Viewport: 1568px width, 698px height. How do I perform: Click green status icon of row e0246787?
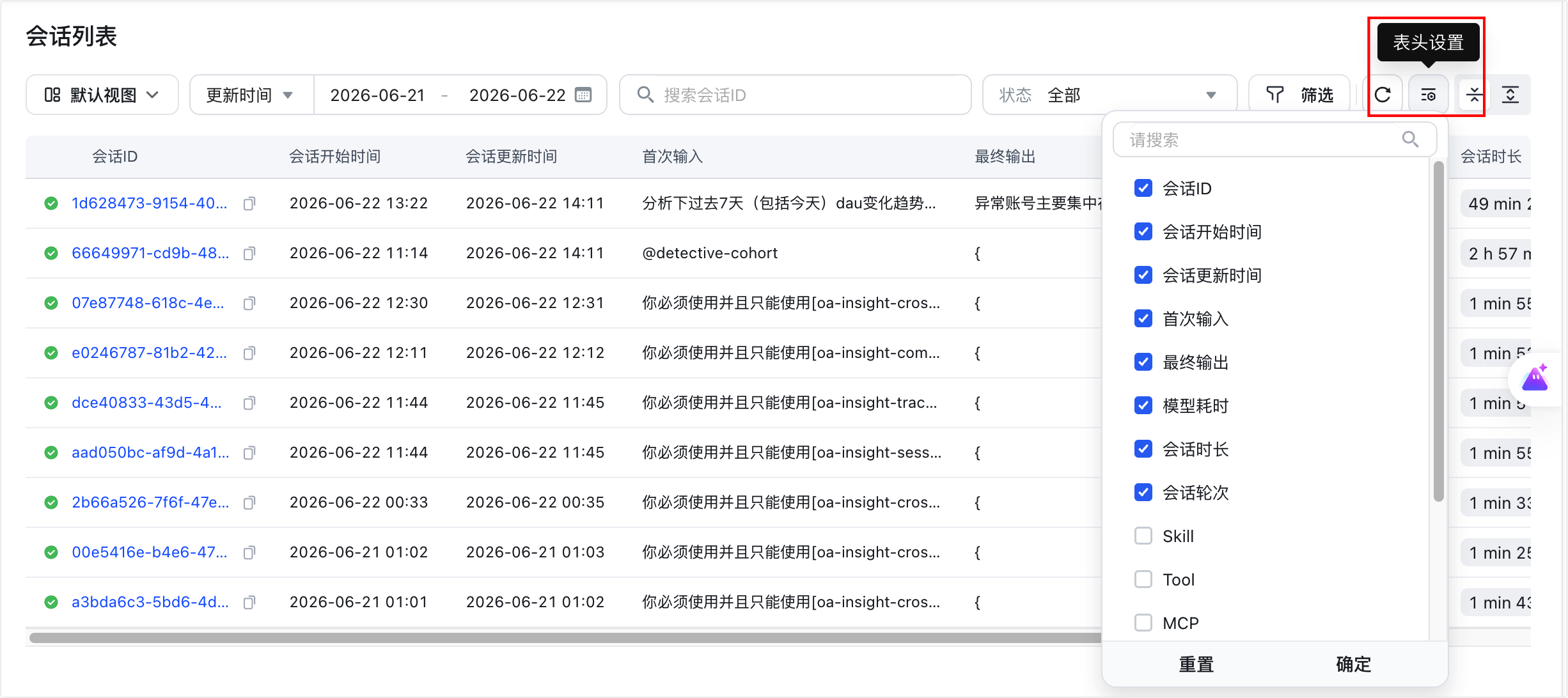tap(51, 353)
